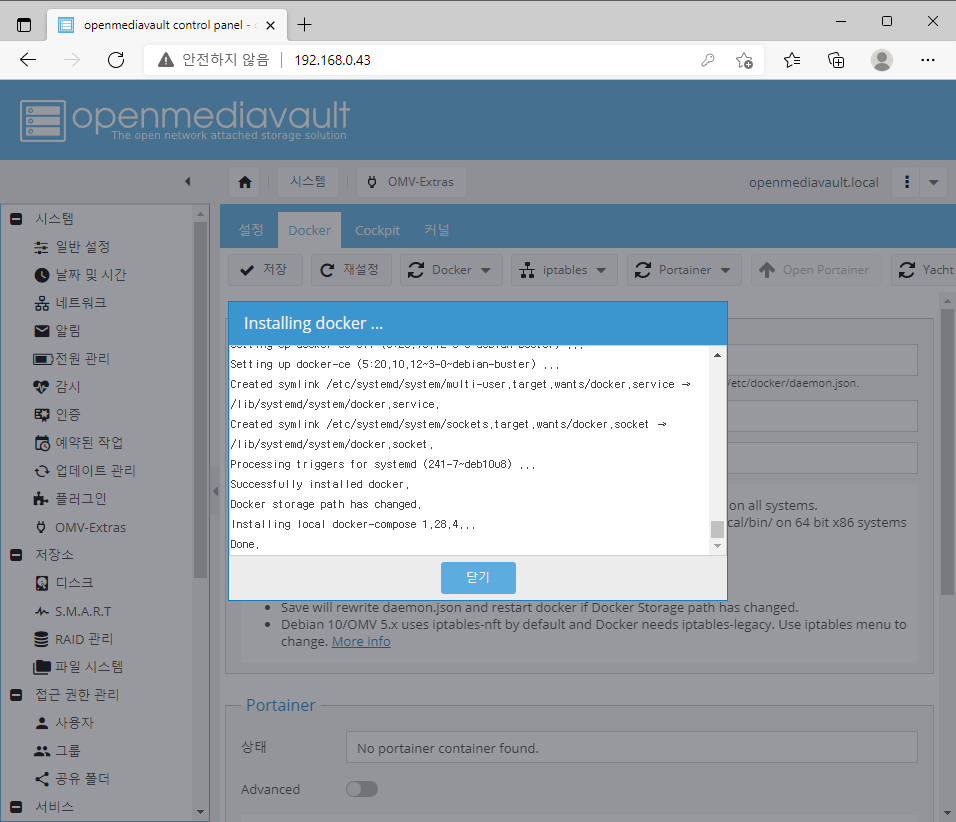Image resolution: width=956 pixels, height=822 pixels.
Task: Go back with the browser back arrow
Action: pyautogui.click(x=28, y=60)
